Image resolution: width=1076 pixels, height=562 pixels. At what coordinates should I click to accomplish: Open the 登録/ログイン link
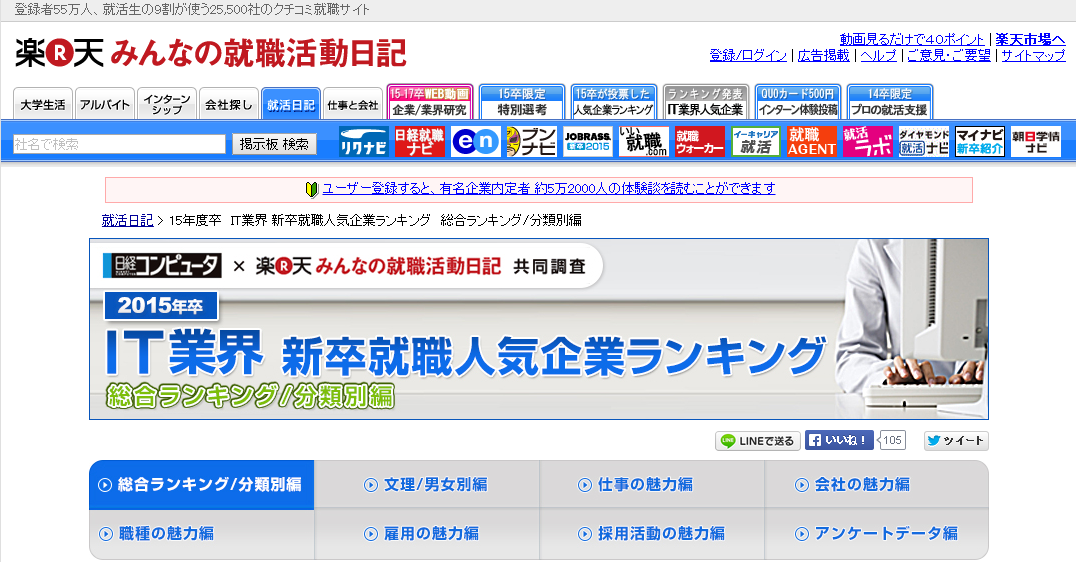point(748,56)
